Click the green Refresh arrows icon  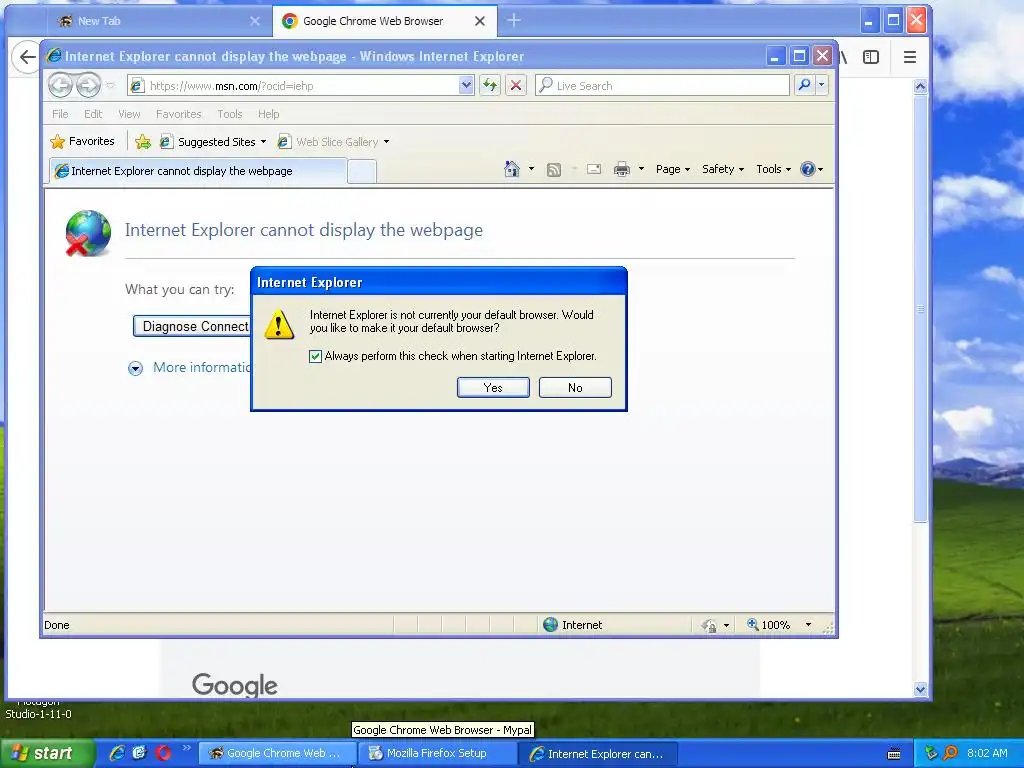tap(490, 85)
